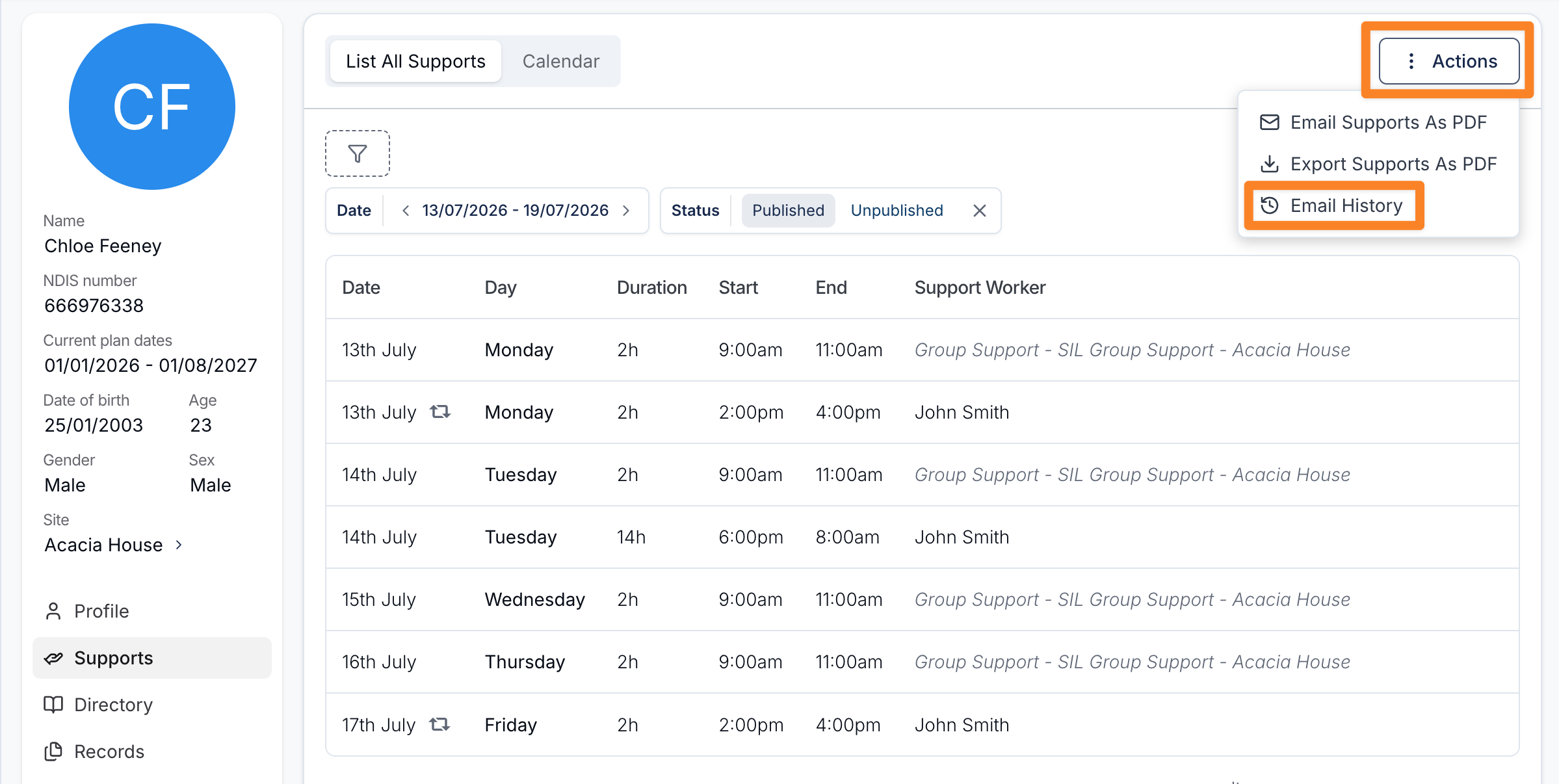Clear the Status filter with X

[980, 210]
